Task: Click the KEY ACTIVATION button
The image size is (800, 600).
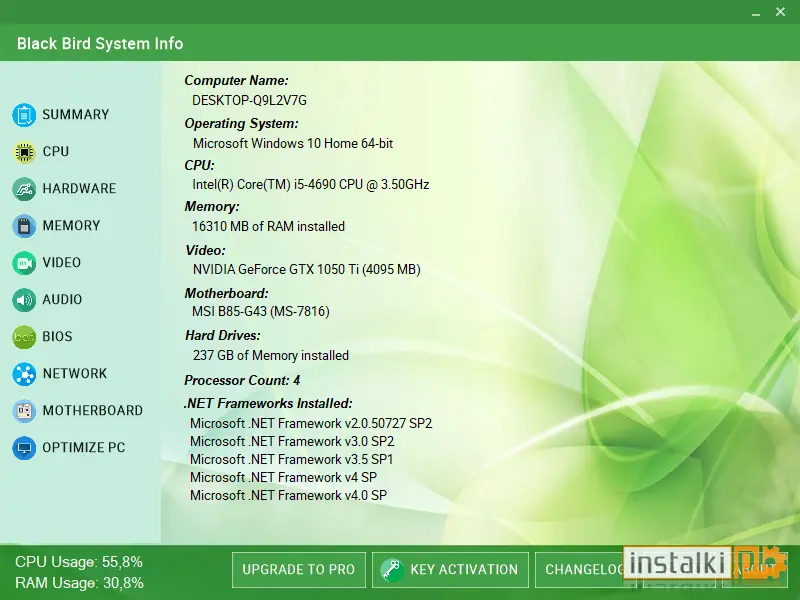Action: 450,569
